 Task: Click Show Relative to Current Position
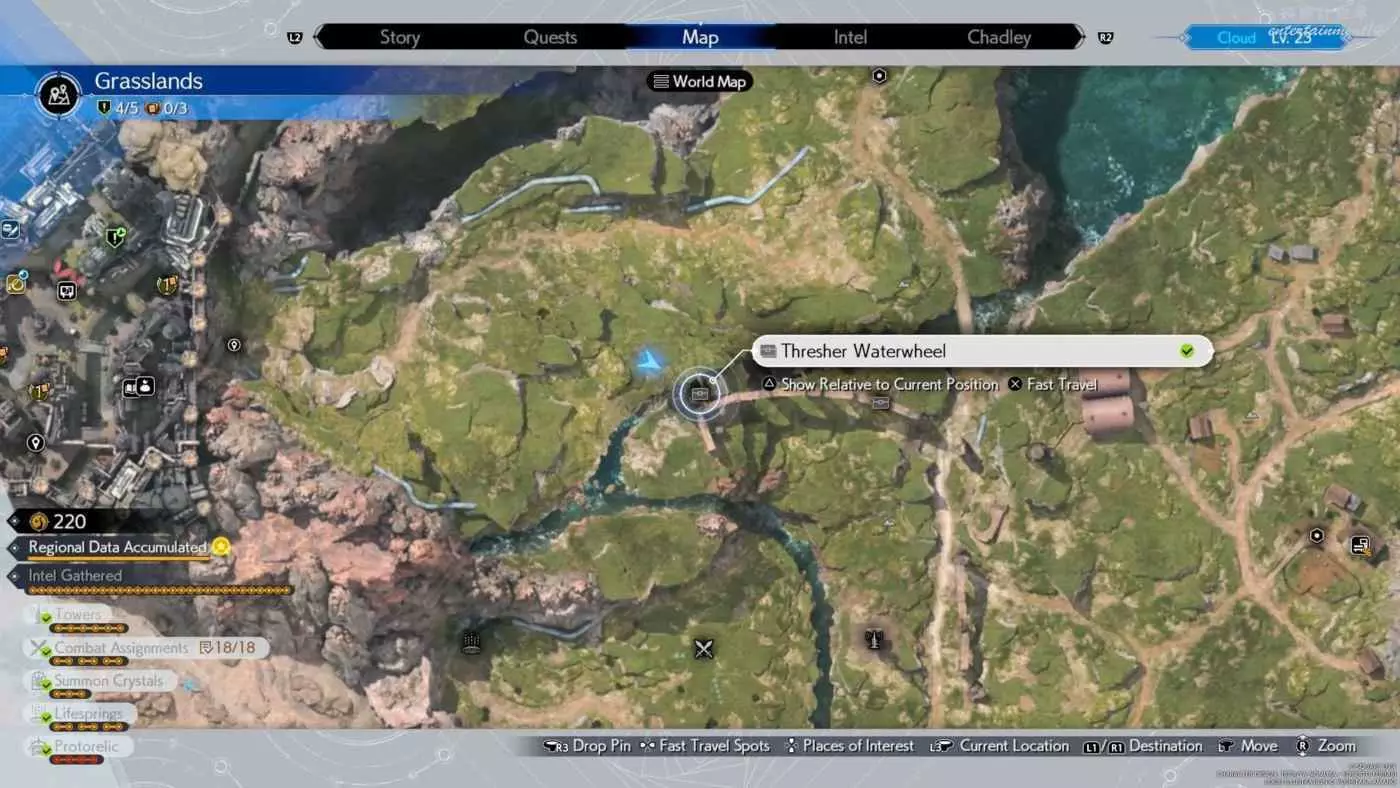(x=889, y=385)
